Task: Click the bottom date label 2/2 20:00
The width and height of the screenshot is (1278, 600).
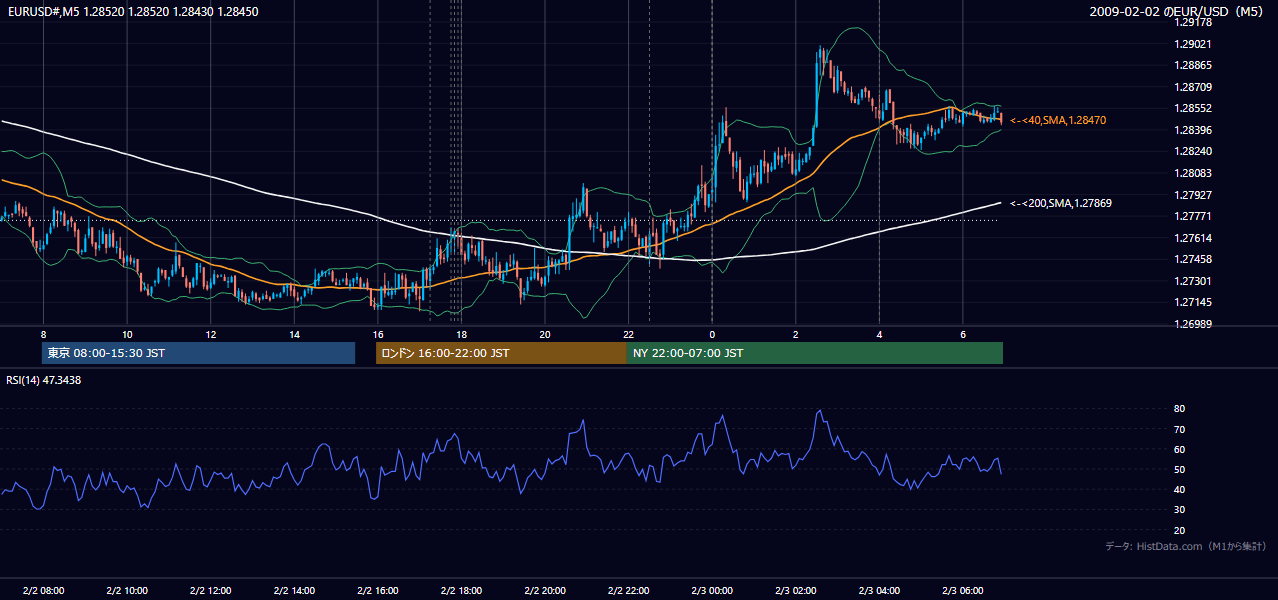Action: click(544, 590)
